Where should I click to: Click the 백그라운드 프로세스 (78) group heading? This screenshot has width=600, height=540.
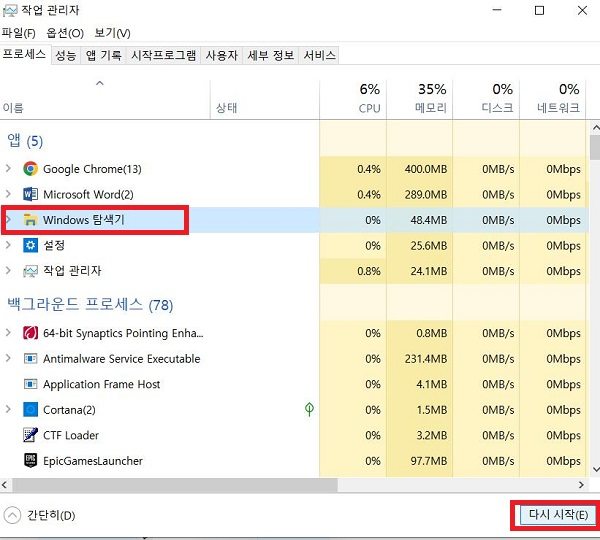90,305
